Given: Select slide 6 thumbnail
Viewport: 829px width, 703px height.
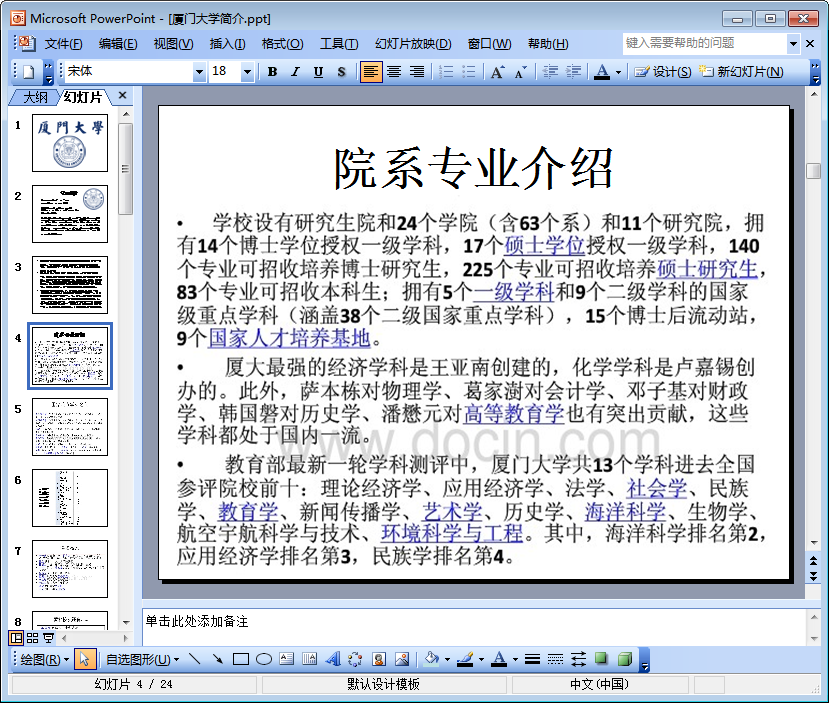Looking at the screenshot, I should tap(70, 498).
